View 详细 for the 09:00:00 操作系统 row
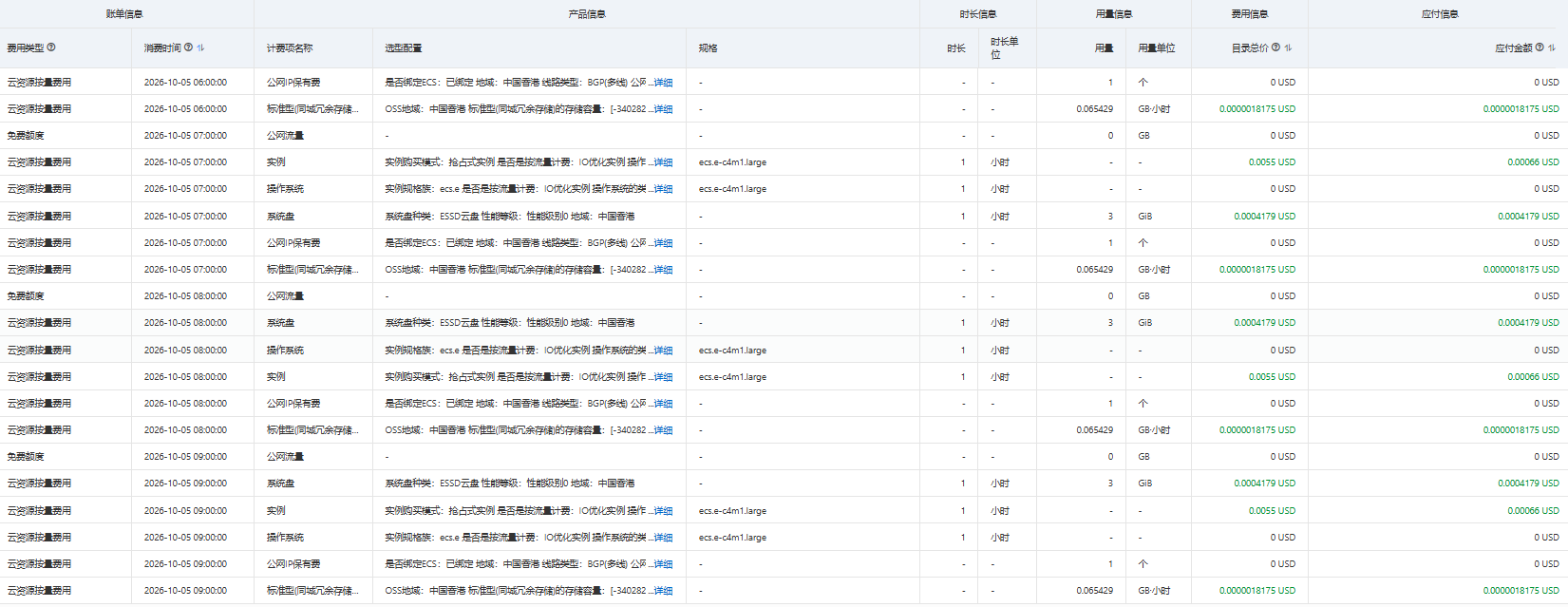Screen dimensions: 1568x607 [x=663, y=538]
